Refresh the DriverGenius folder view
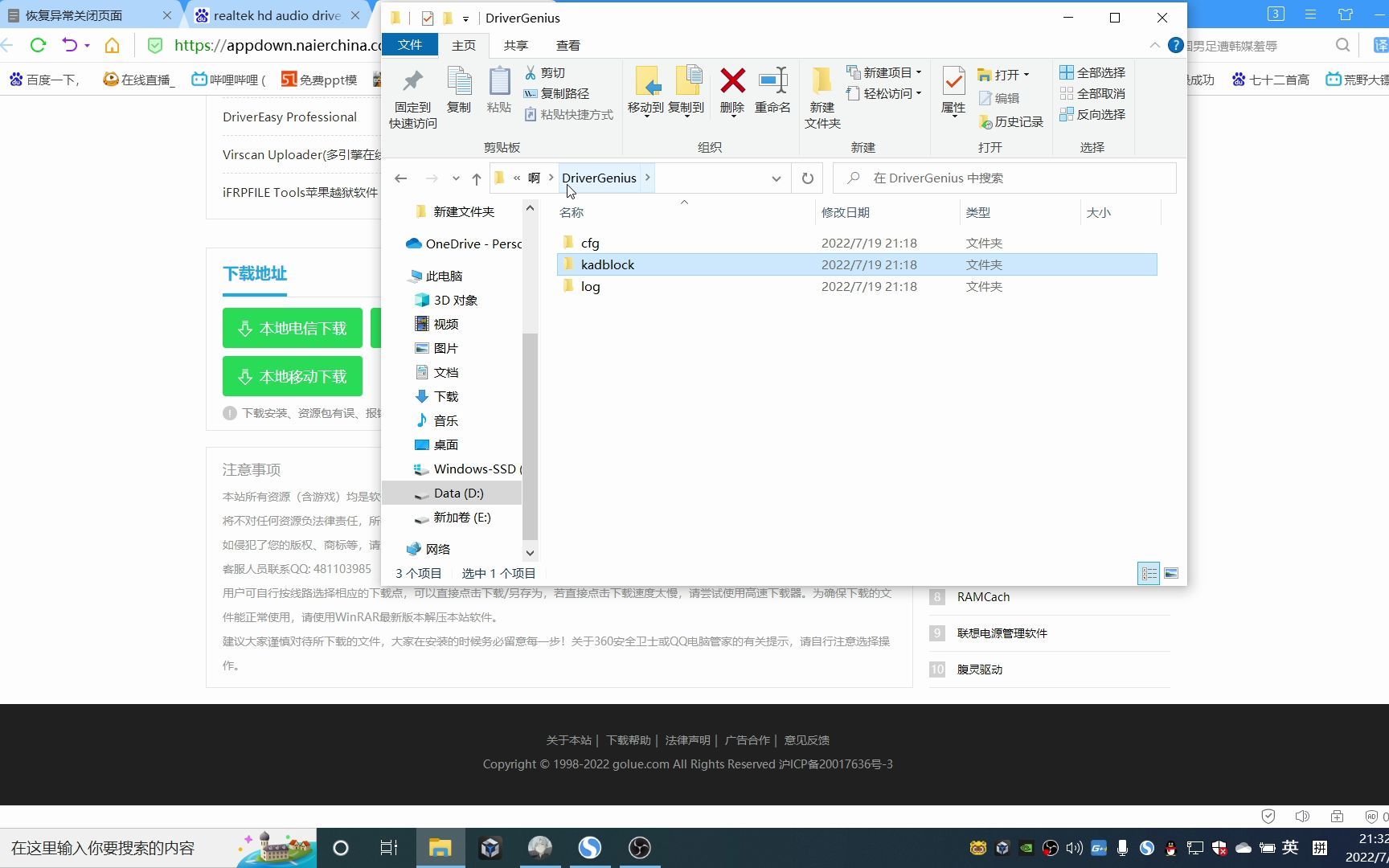 click(808, 178)
